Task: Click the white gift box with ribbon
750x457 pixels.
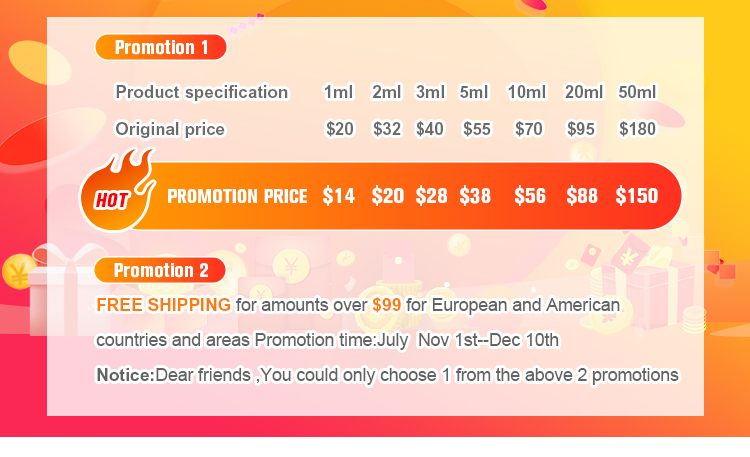Action: [62, 290]
